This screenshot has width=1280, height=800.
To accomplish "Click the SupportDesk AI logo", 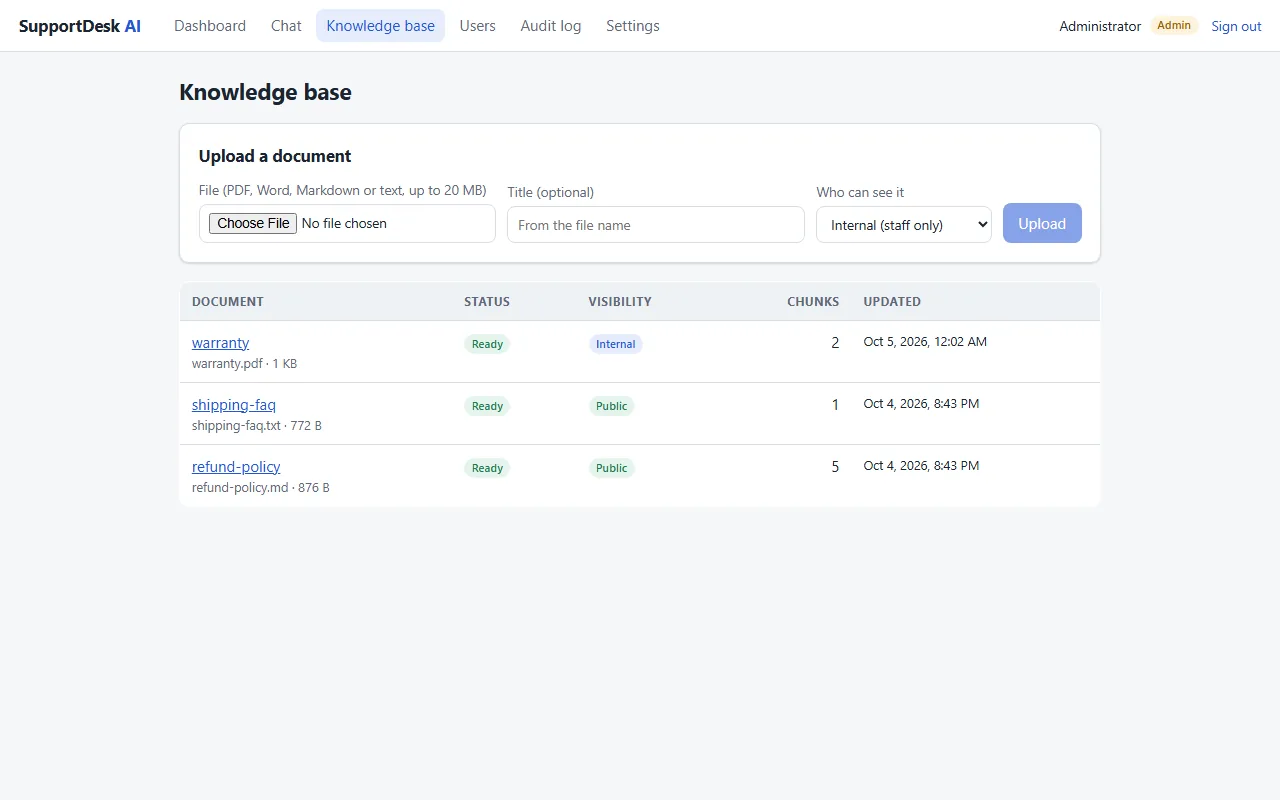I will (x=80, y=26).
